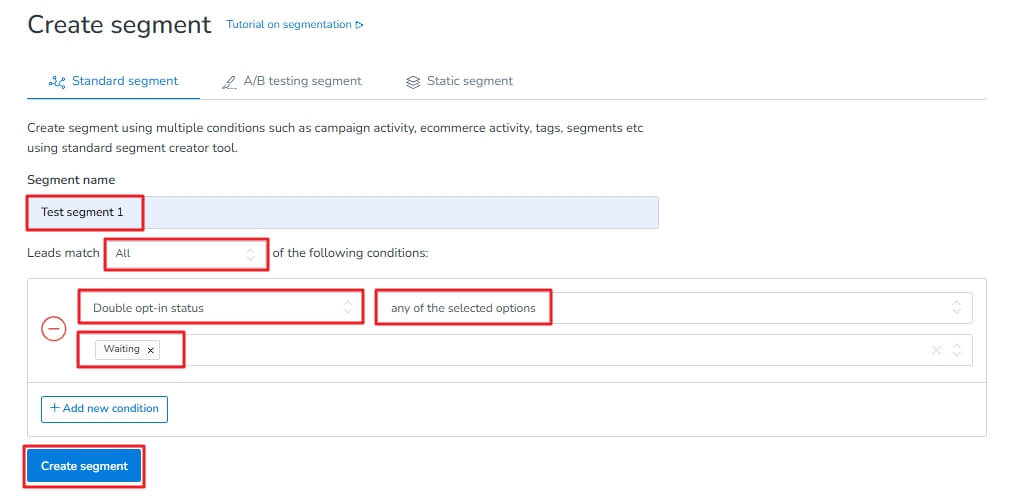1017x501 pixels.
Task: Remove the Waiting tag with its x
Action: [150, 350]
